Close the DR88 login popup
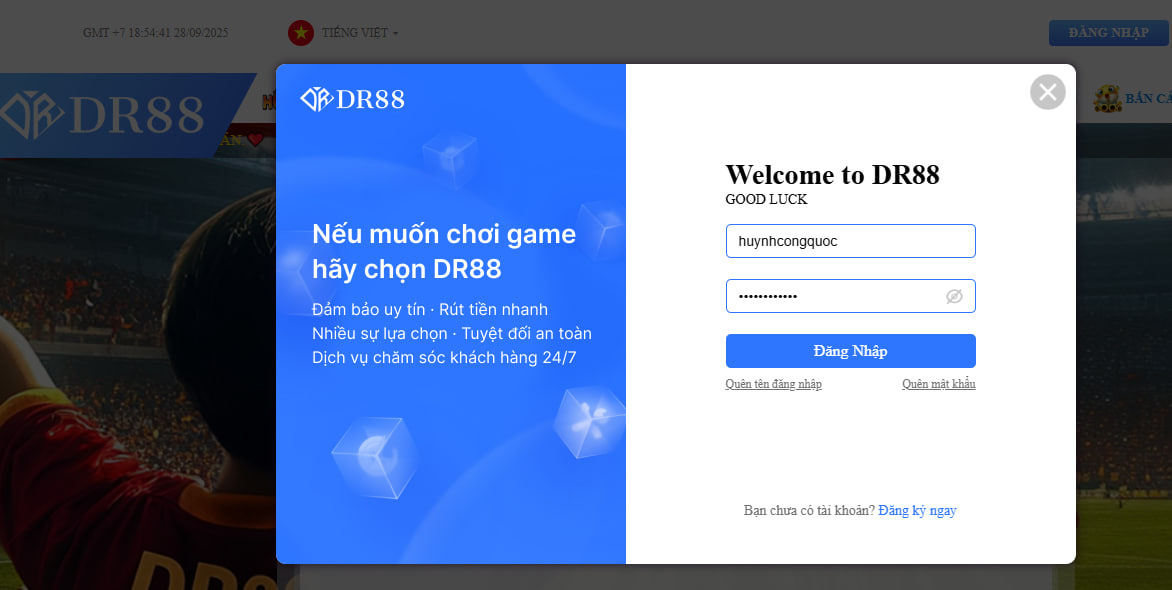This screenshot has width=1172, height=590. click(1047, 93)
